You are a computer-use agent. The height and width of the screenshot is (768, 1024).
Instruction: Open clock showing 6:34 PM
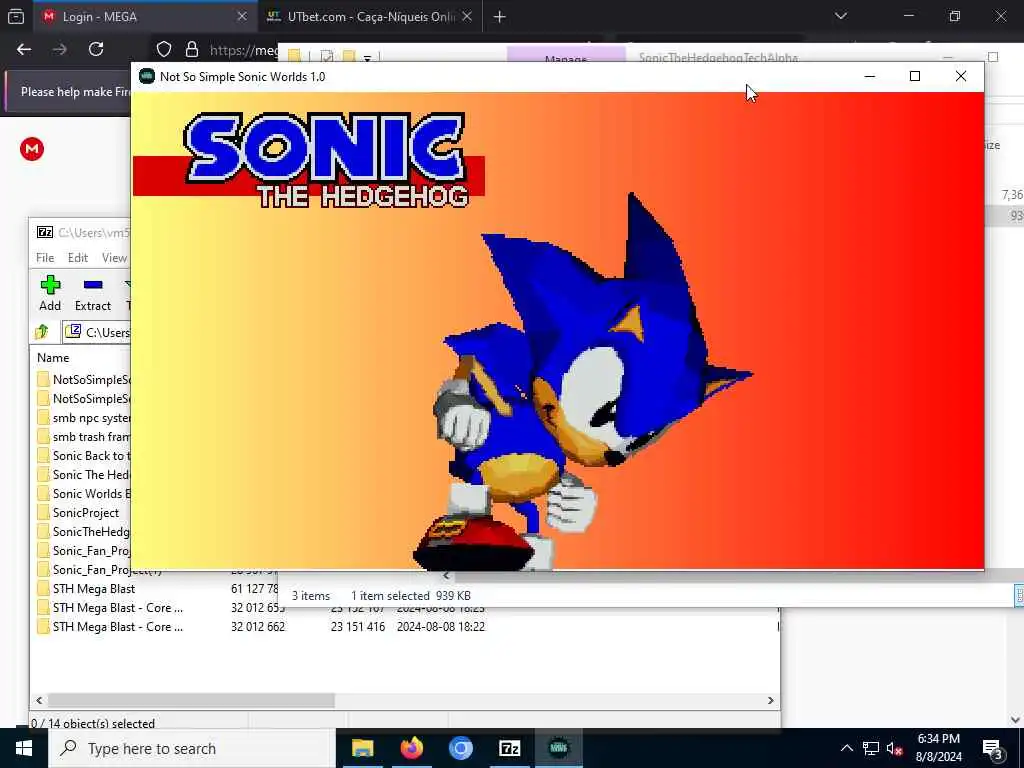pos(938,748)
